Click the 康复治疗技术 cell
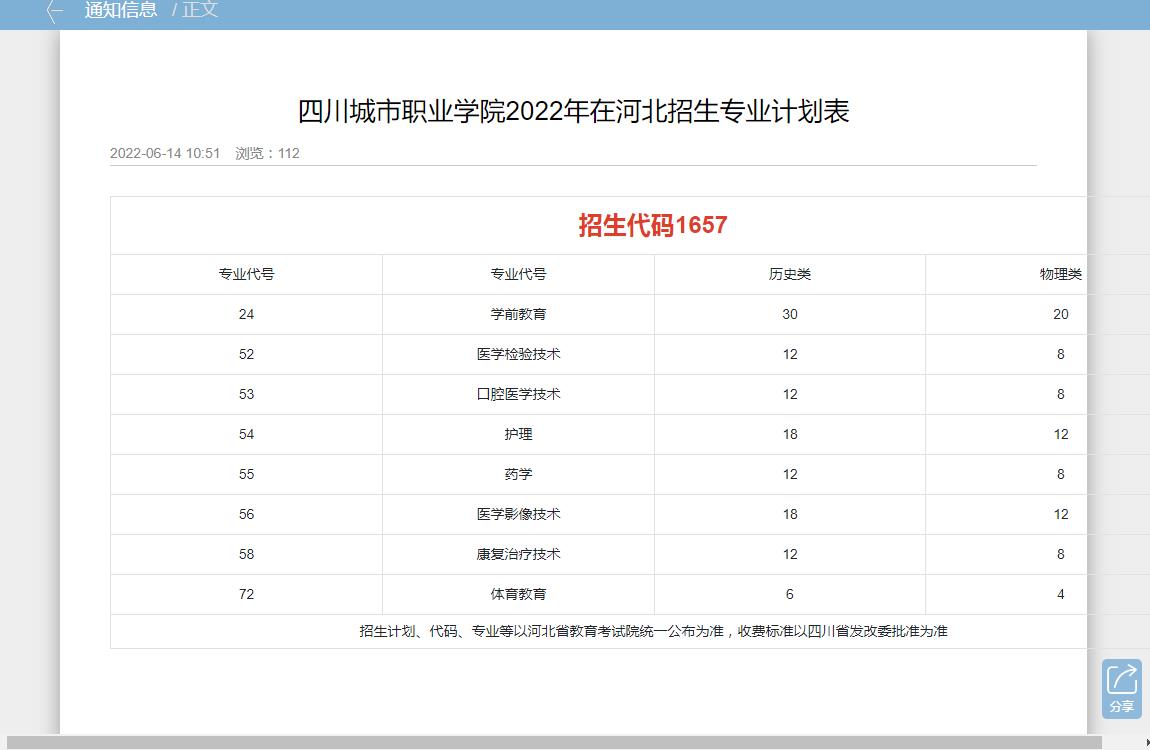The width and height of the screenshot is (1150, 750). (519, 554)
